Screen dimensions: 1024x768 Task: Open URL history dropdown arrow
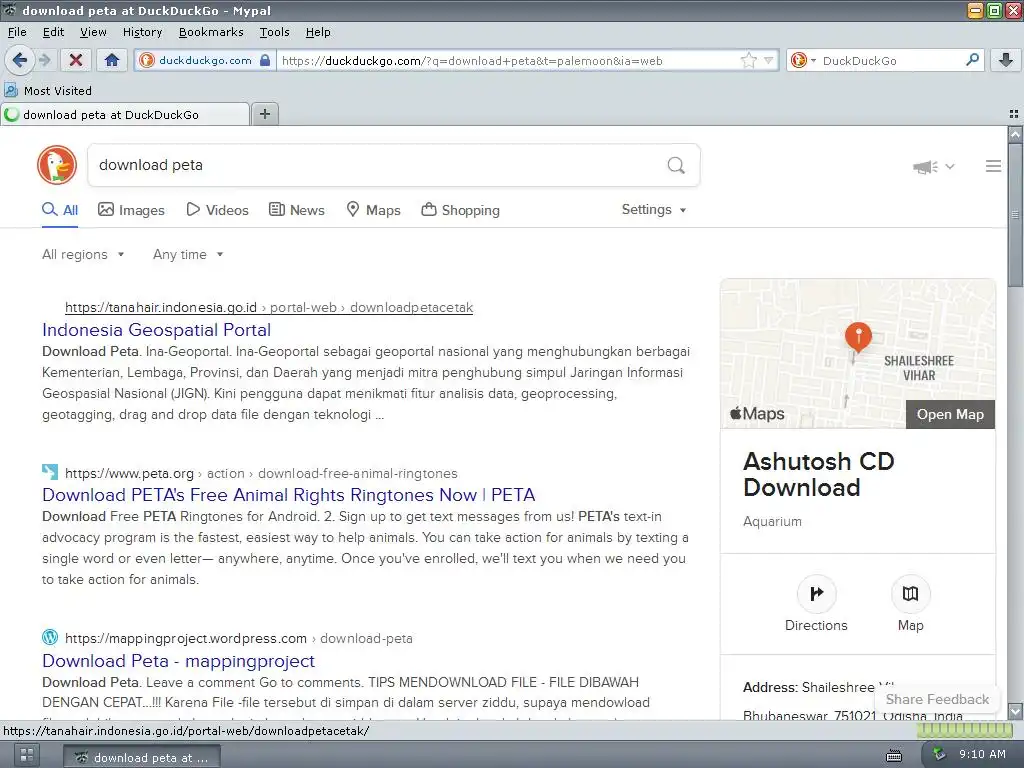click(769, 60)
